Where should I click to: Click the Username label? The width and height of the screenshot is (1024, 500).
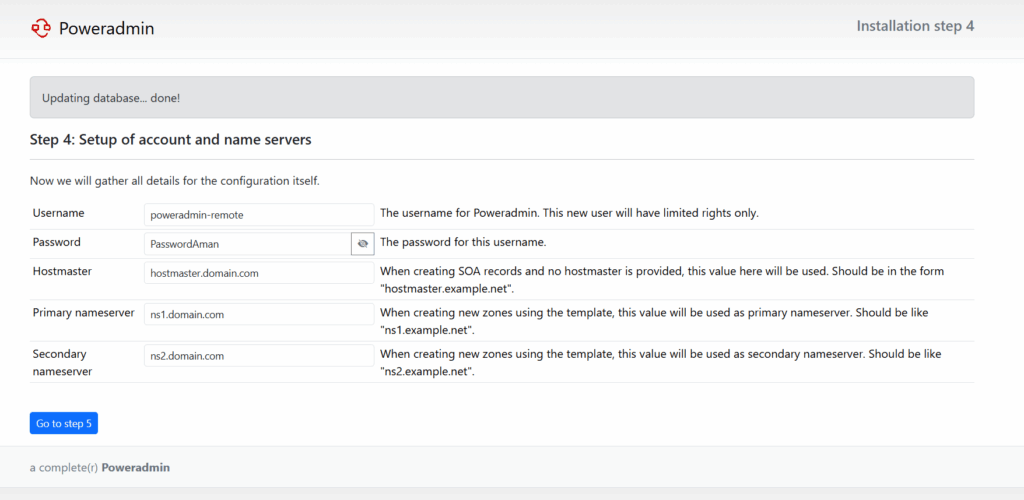58,213
